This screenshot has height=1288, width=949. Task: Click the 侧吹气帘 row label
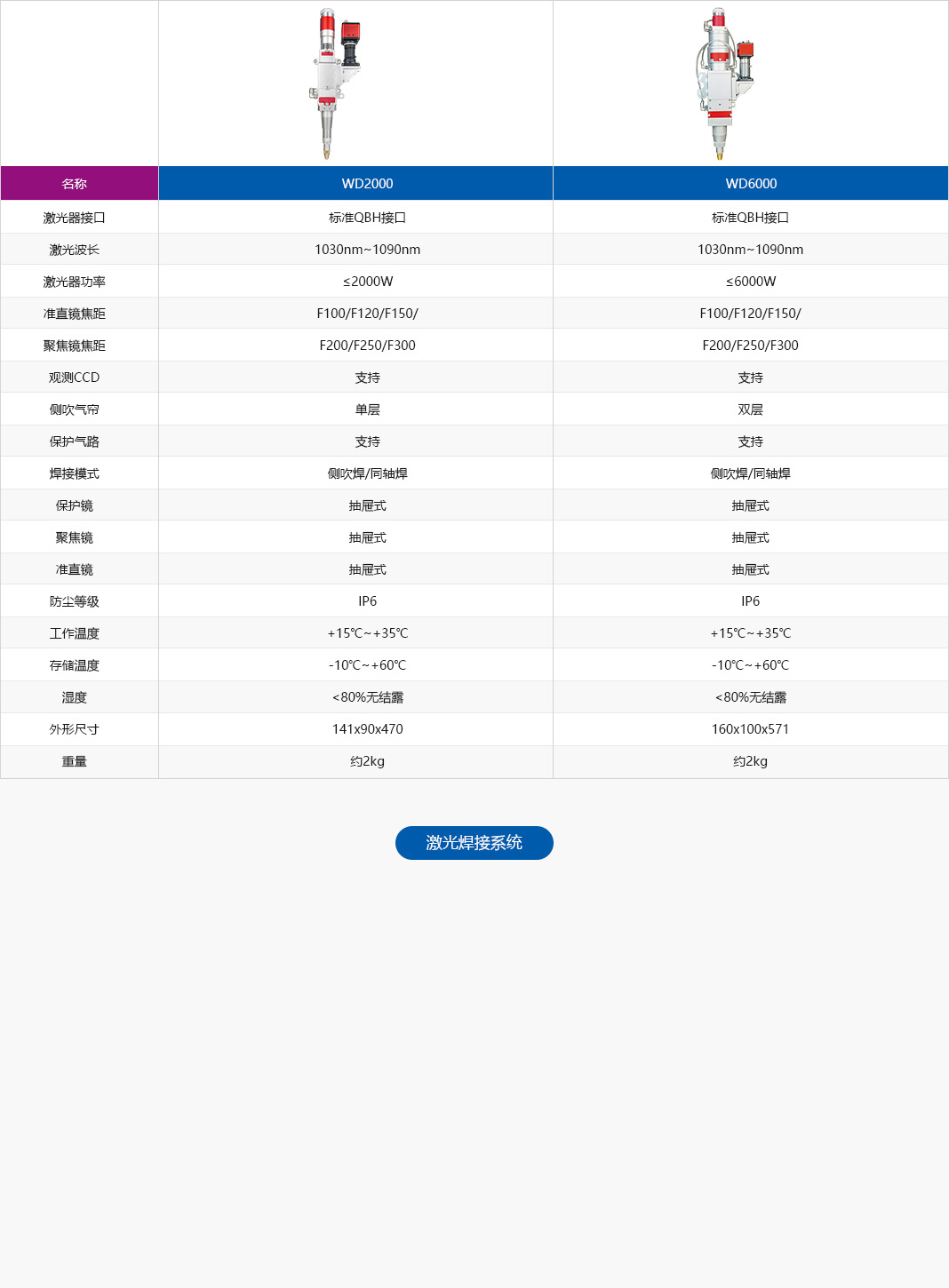[x=75, y=409]
